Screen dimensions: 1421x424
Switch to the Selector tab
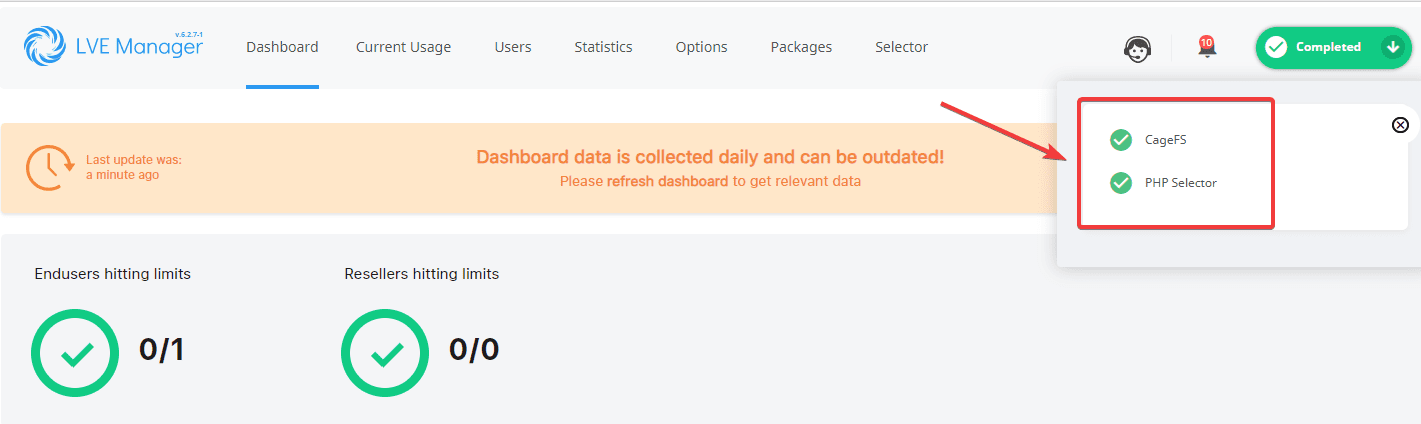pos(901,47)
